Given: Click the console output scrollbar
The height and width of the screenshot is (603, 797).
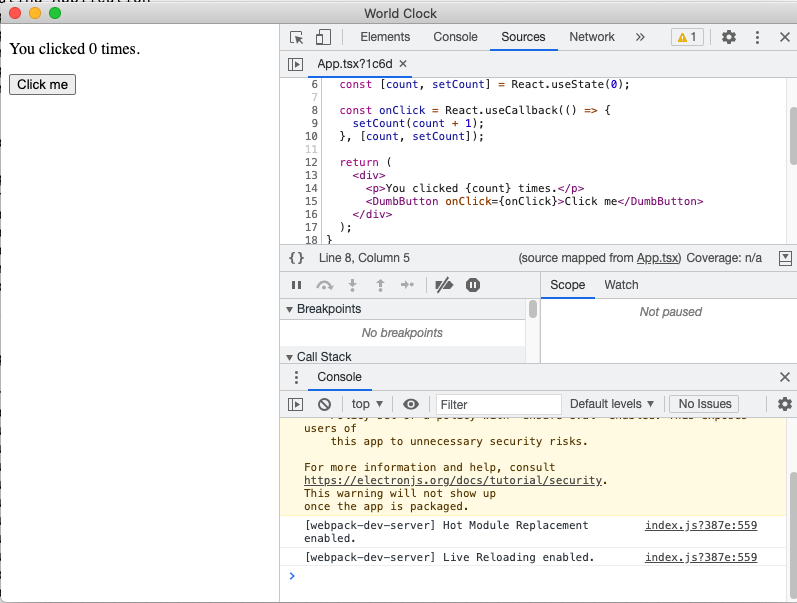Looking at the screenshot, I should [793, 535].
